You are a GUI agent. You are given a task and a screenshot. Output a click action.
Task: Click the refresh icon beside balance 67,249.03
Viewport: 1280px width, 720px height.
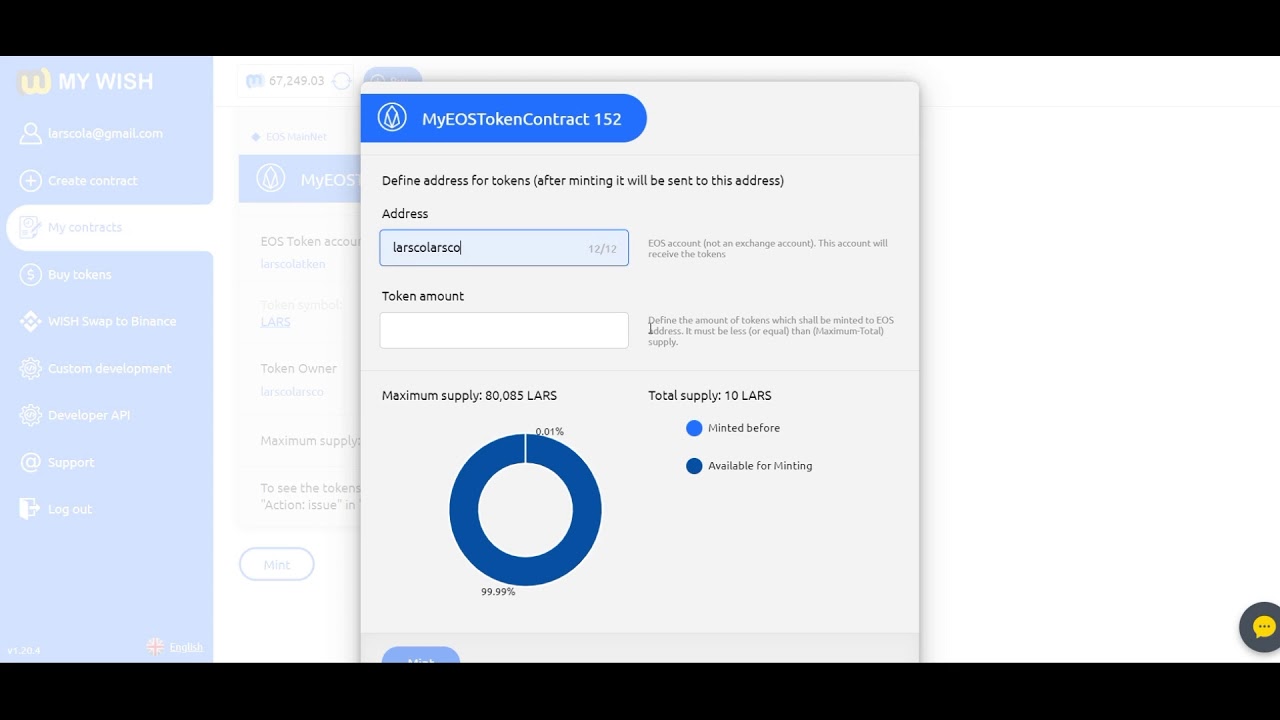click(342, 81)
